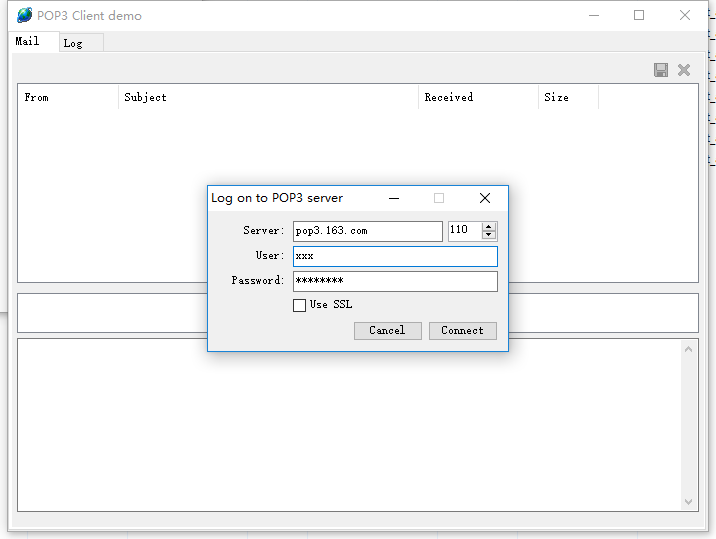Click the Password input field
The width and height of the screenshot is (716, 539).
395,281
